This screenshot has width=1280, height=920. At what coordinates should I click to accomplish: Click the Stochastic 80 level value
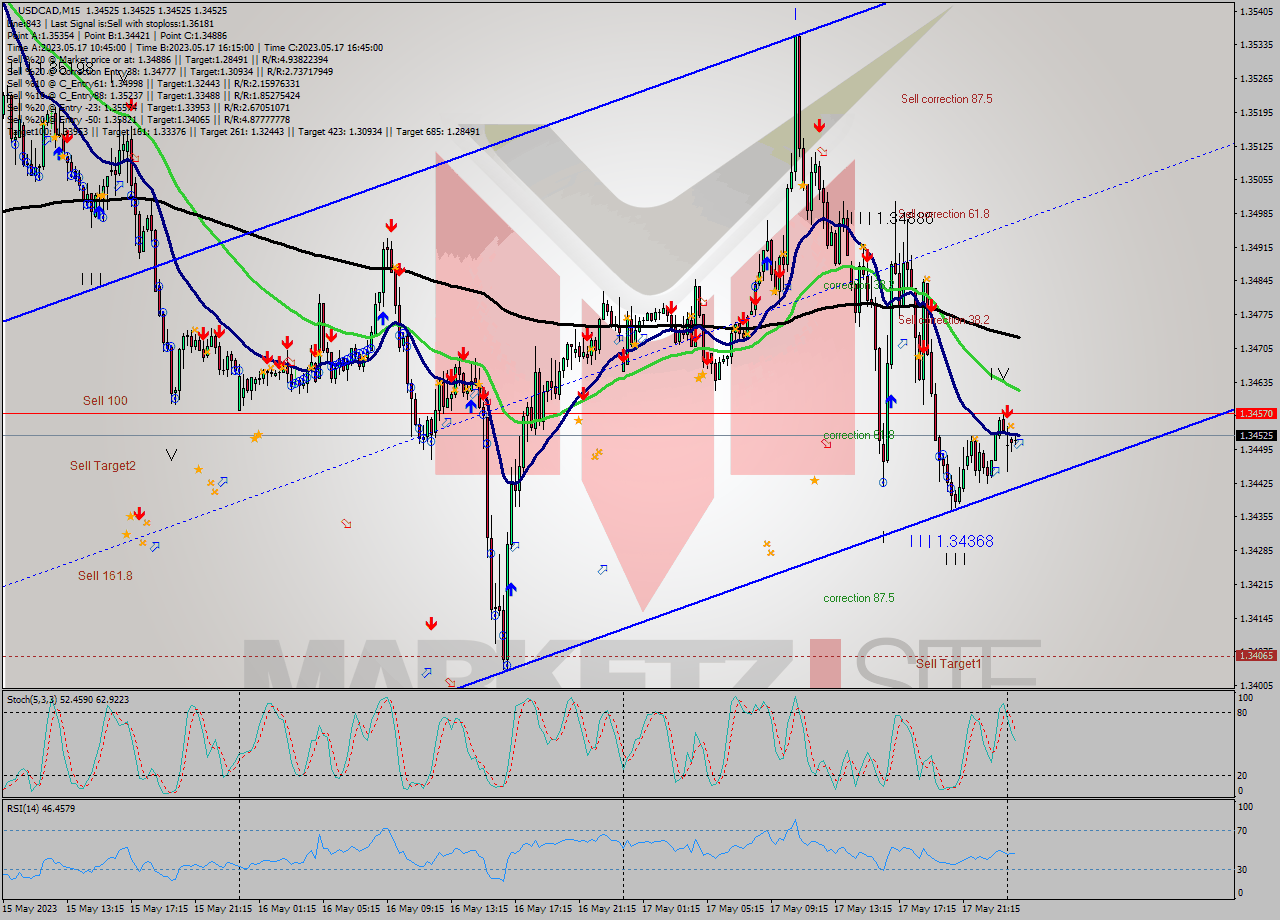tap(1243, 712)
